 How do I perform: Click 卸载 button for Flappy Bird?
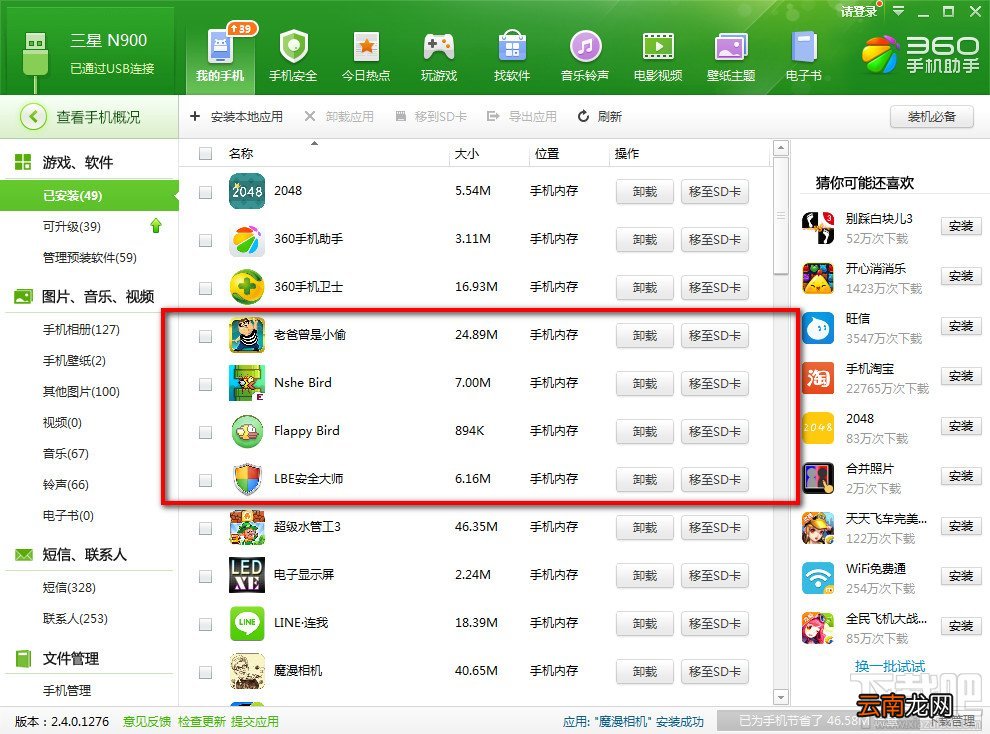(645, 432)
